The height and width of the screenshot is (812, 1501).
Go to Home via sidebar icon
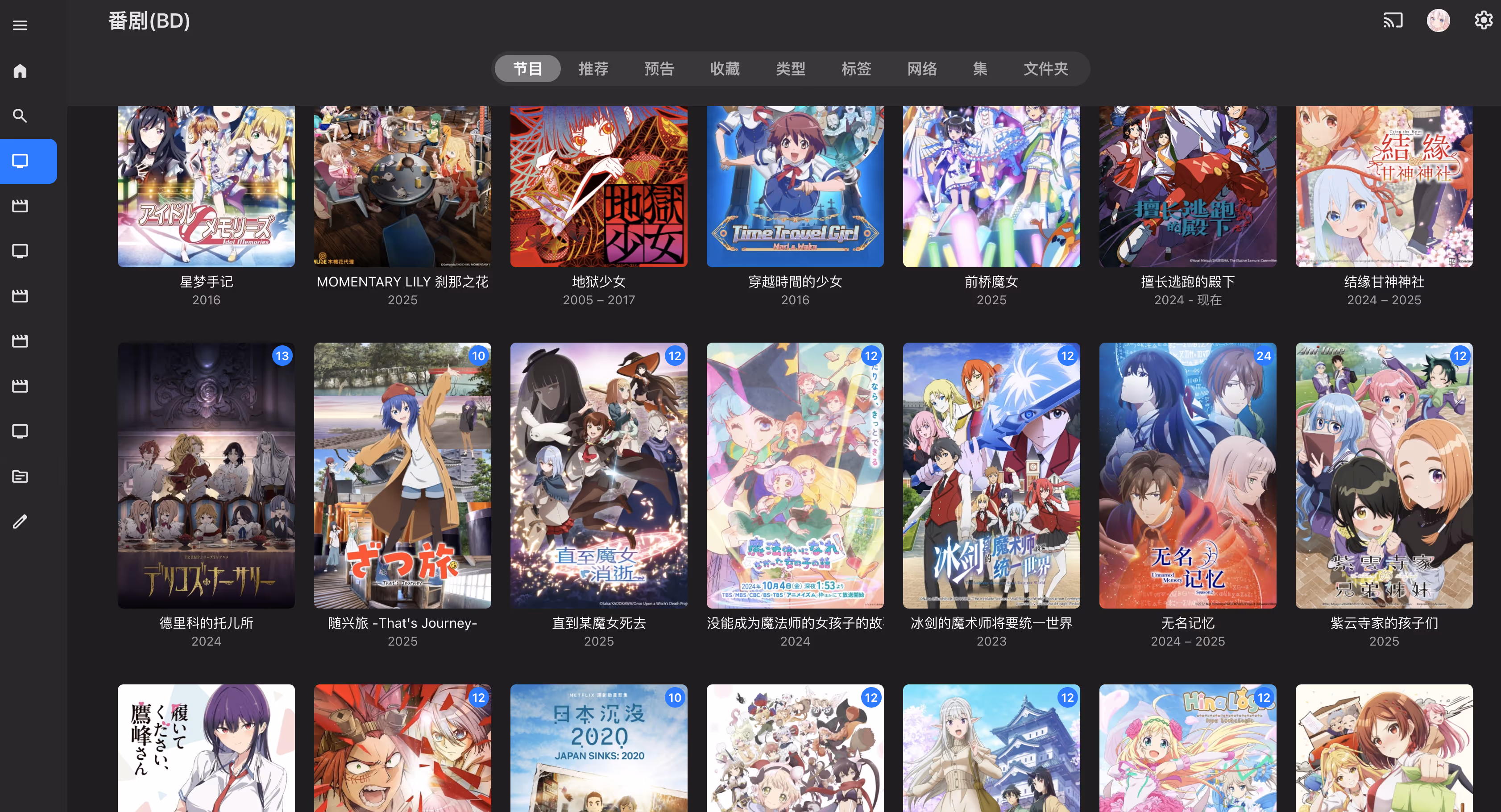click(20, 71)
